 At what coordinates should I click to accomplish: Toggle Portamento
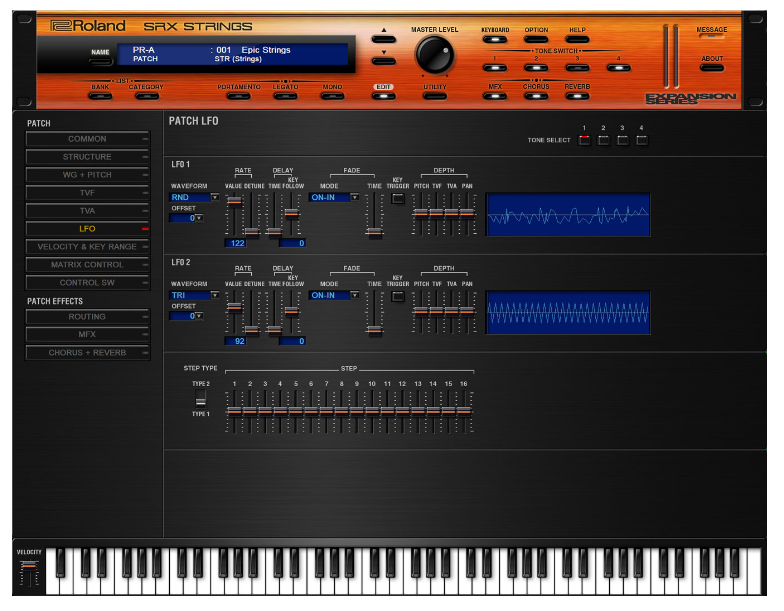(x=238, y=96)
